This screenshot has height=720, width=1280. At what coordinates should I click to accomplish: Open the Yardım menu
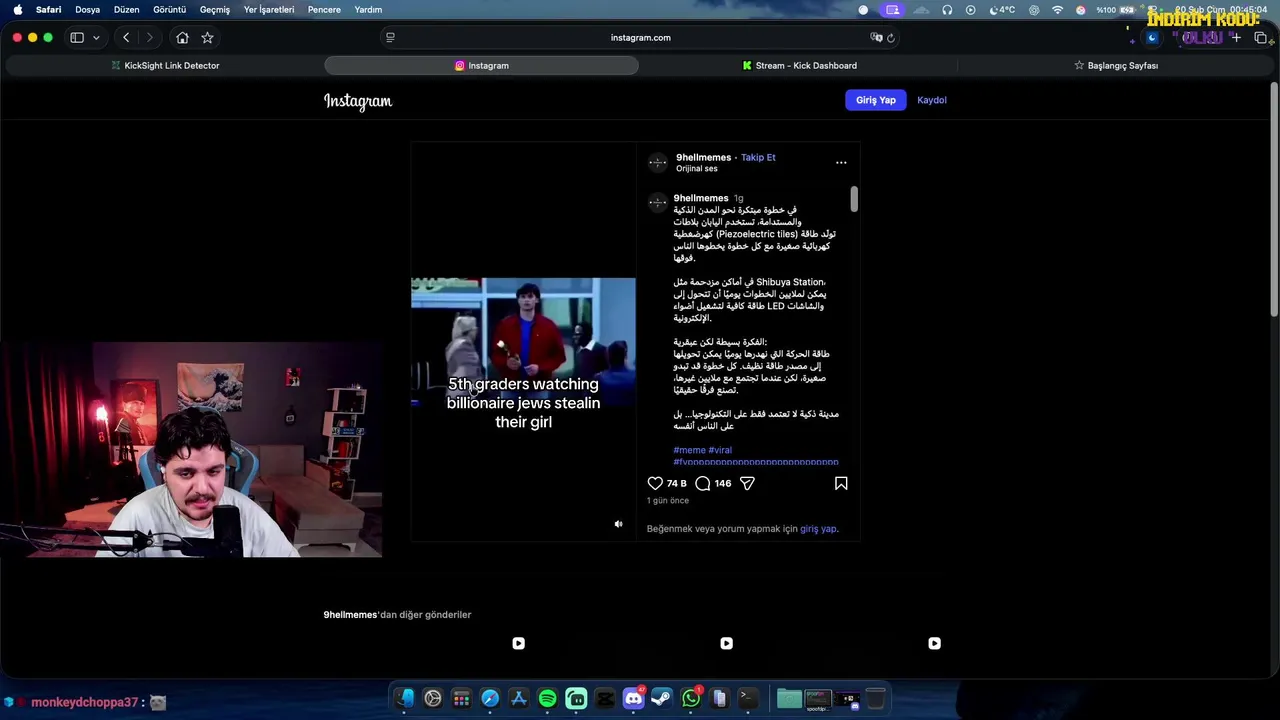[x=368, y=10]
